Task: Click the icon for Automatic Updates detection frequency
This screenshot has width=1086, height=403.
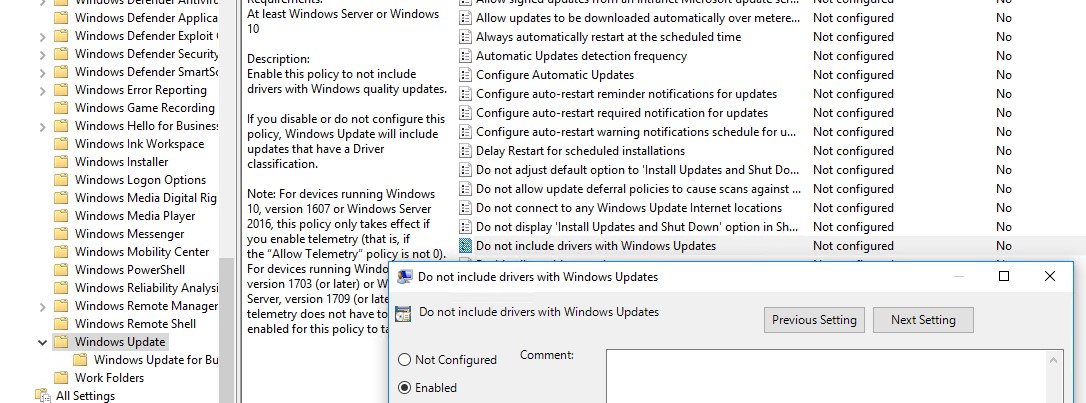Action: (x=465, y=56)
